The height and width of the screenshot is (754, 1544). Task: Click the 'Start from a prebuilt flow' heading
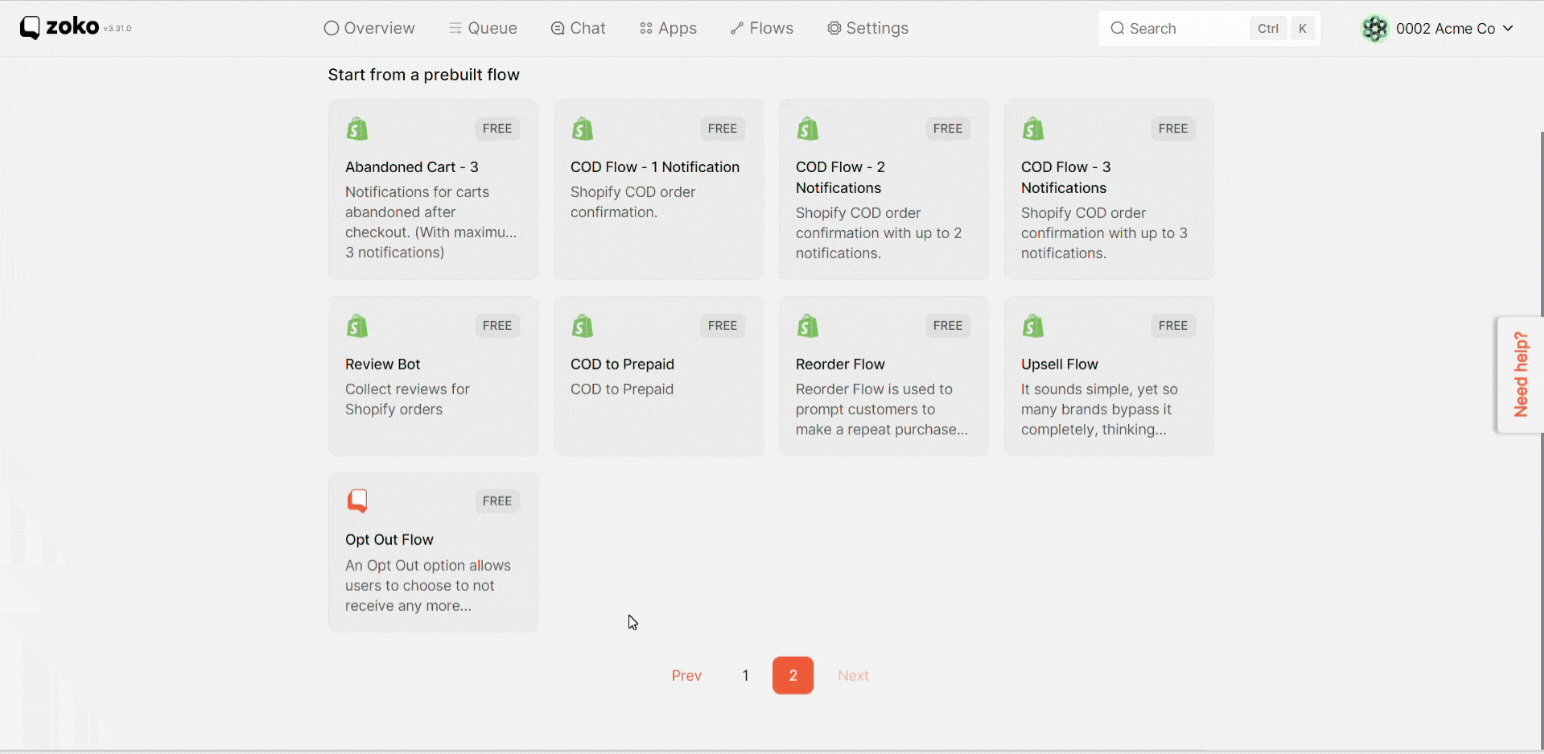(x=424, y=75)
